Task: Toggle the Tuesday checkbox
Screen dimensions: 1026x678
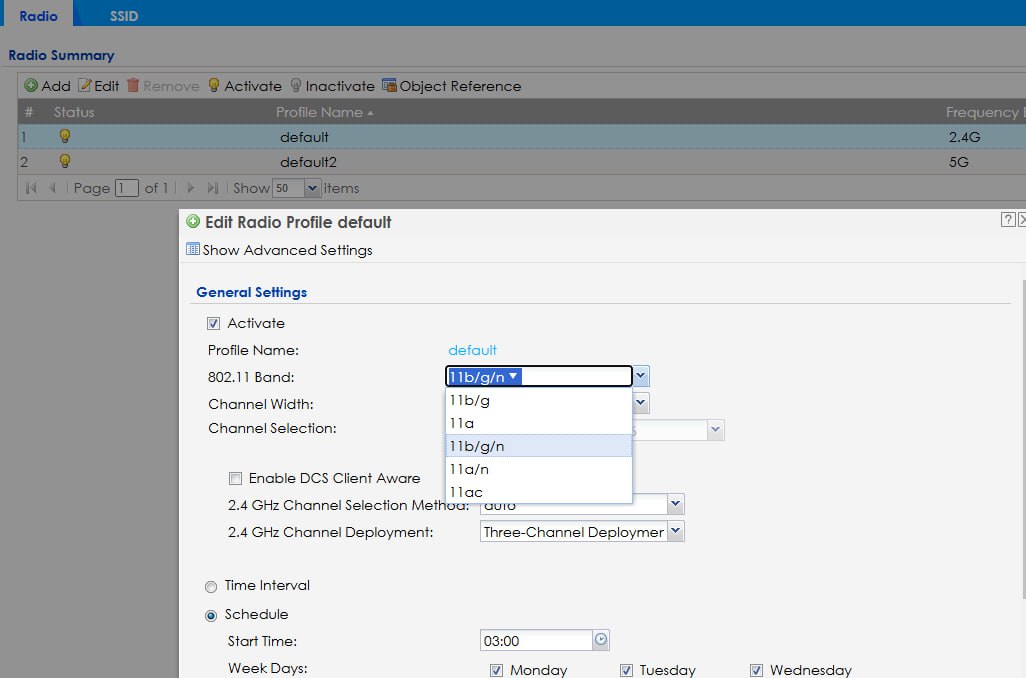Action: pos(626,670)
